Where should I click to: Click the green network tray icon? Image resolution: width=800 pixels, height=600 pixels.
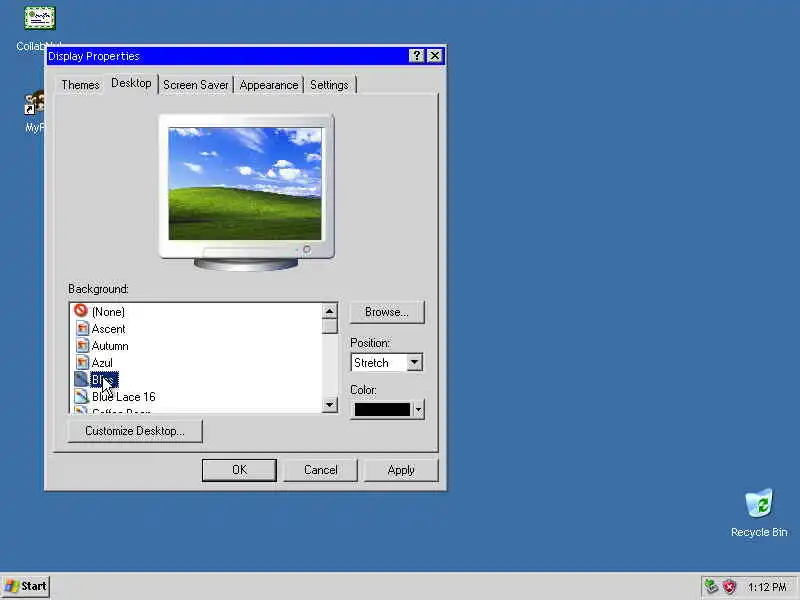[711, 586]
